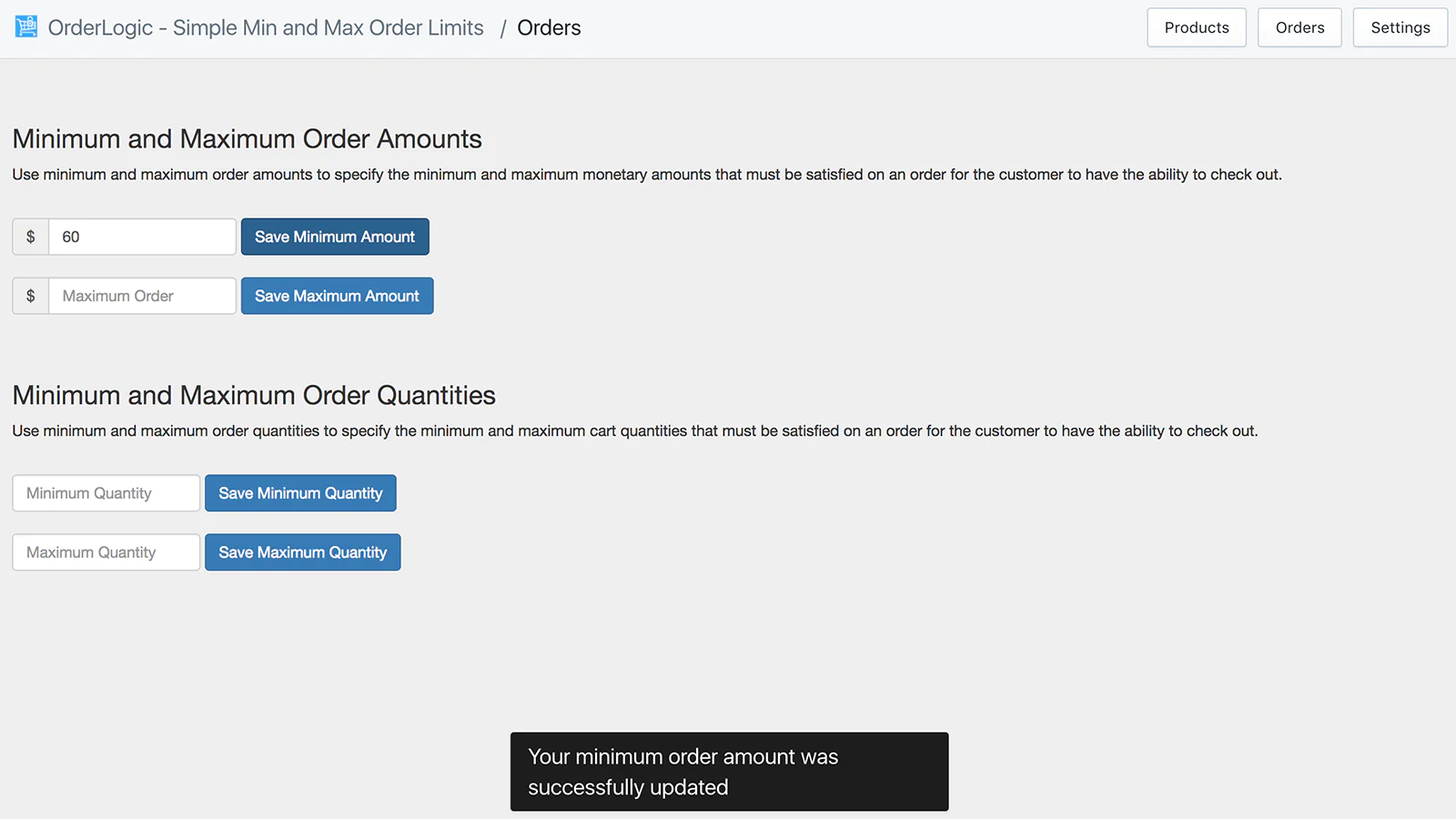This screenshot has height=819, width=1456.
Task: Hit the Save Minimum Quantity button
Action: [x=300, y=493]
